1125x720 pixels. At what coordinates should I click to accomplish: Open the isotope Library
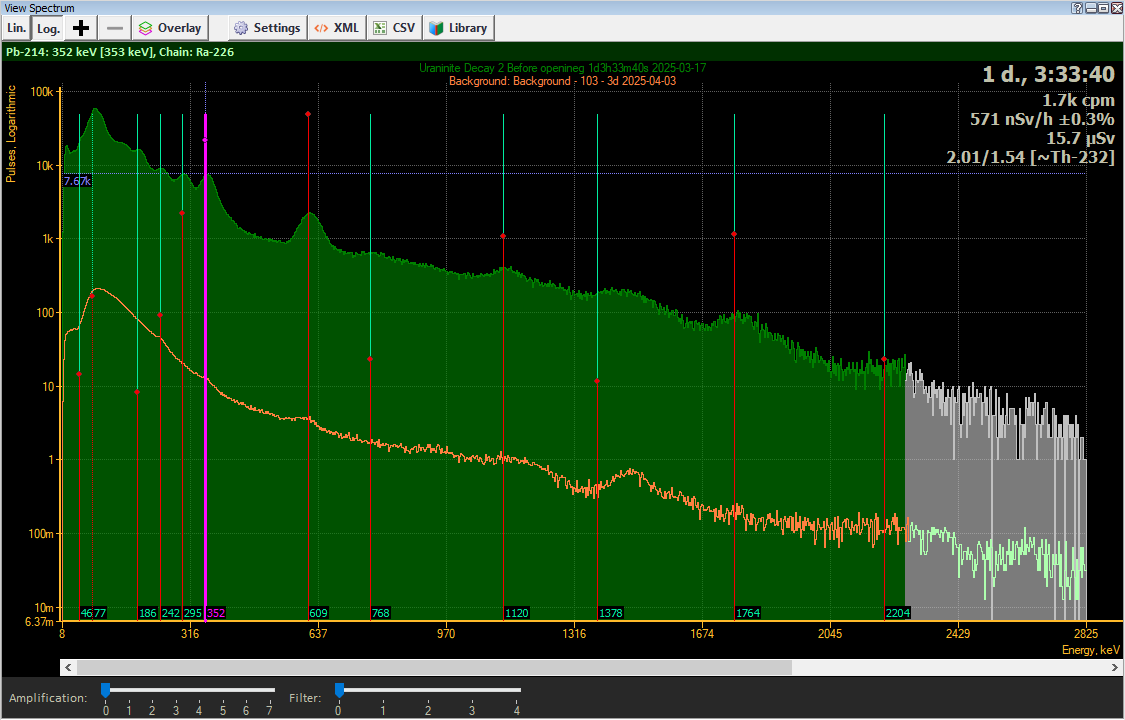pos(458,28)
